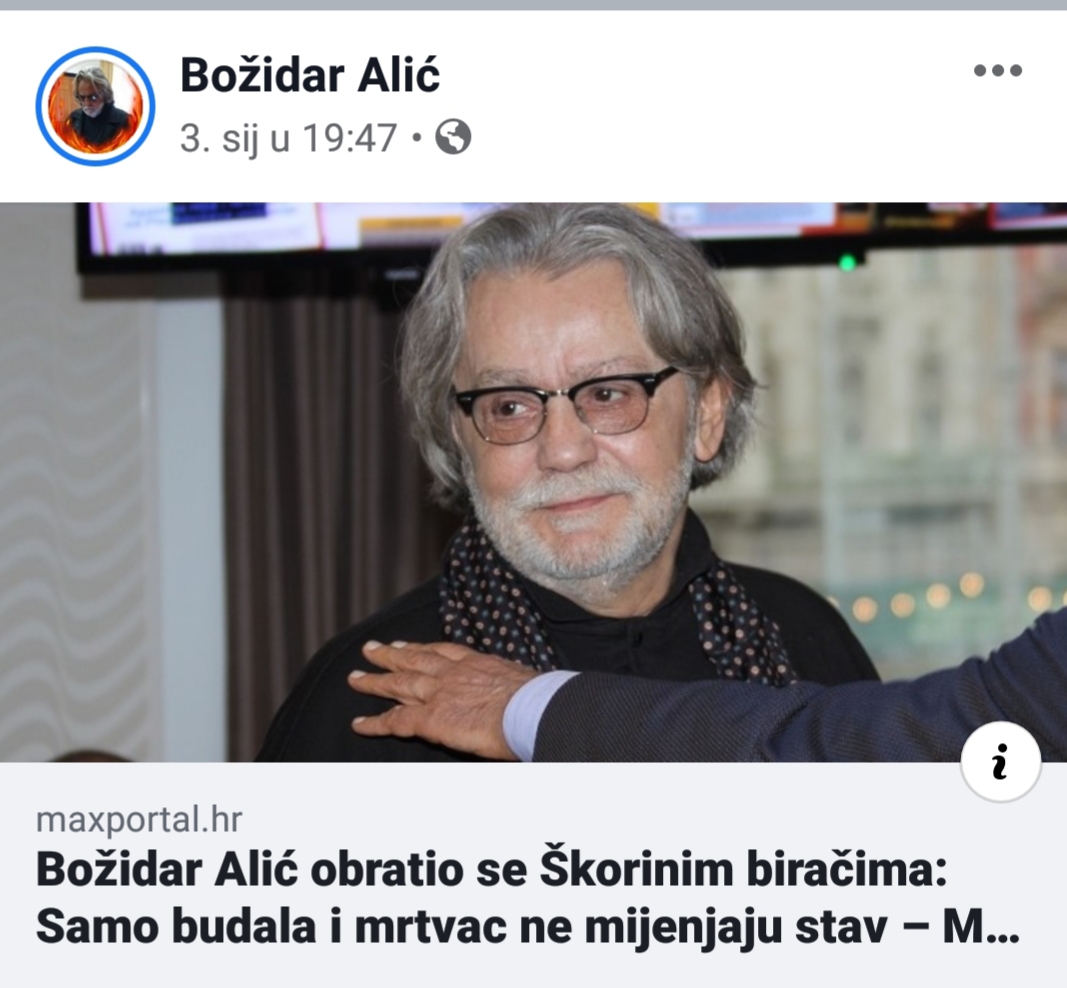This screenshot has height=988, width=1067.
Task: Click the white post header area
Action: pyautogui.click(x=534, y=106)
